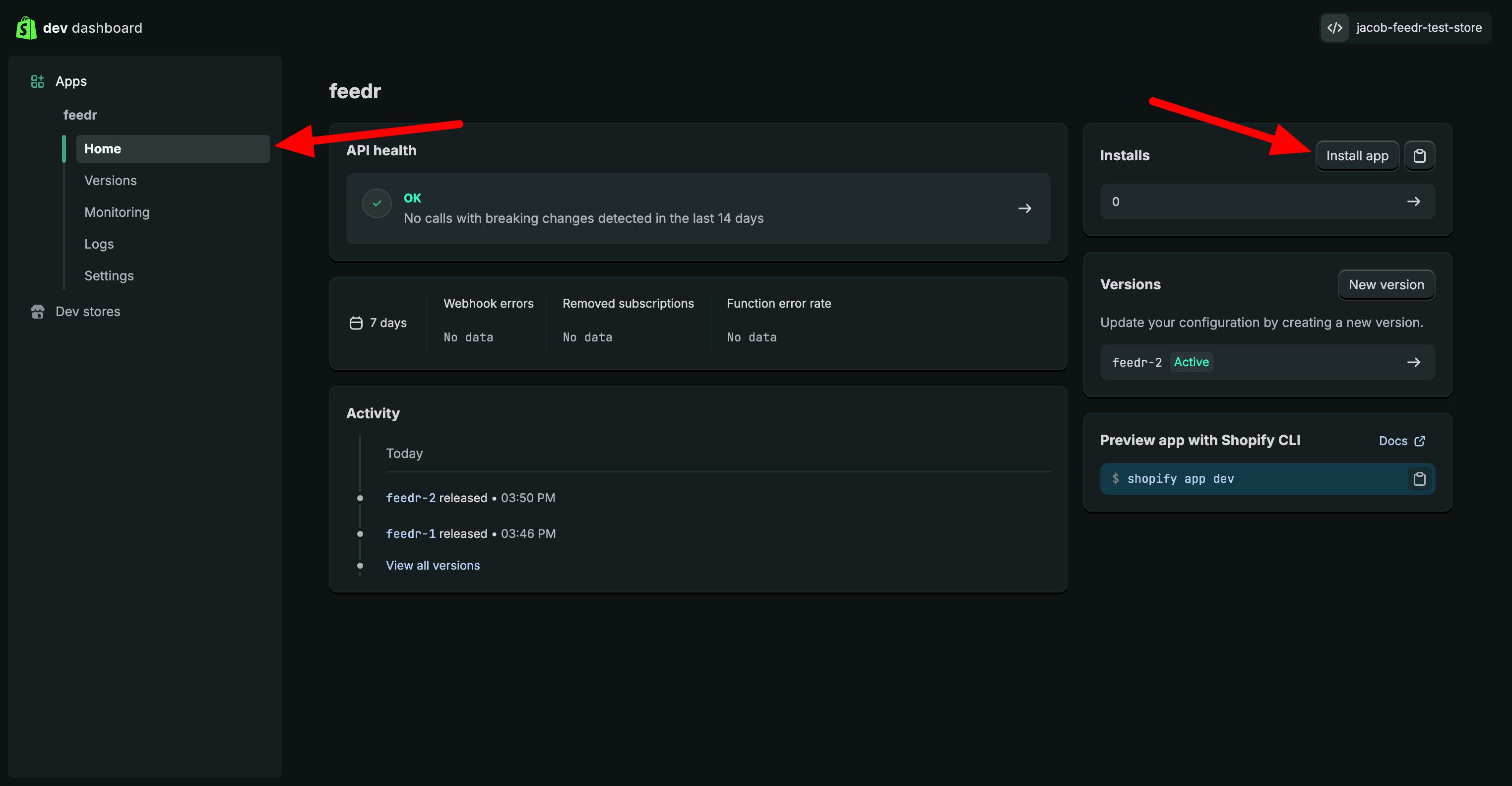Click the Shopify logo icon
This screenshot has width=1512, height=786.
[x=26, y=28]
